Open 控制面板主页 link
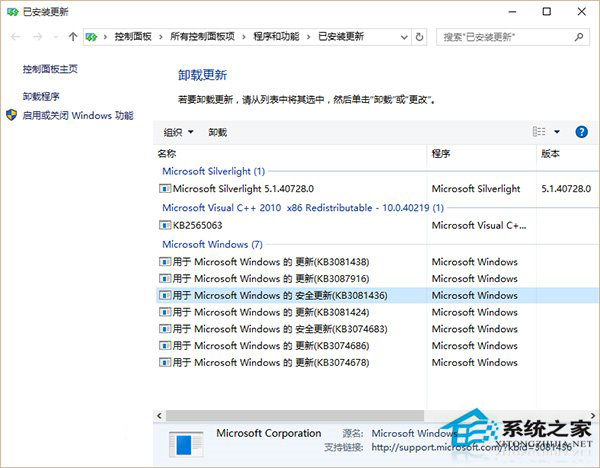The height and width of the screenshot is (468, 600). pos(50,69)
